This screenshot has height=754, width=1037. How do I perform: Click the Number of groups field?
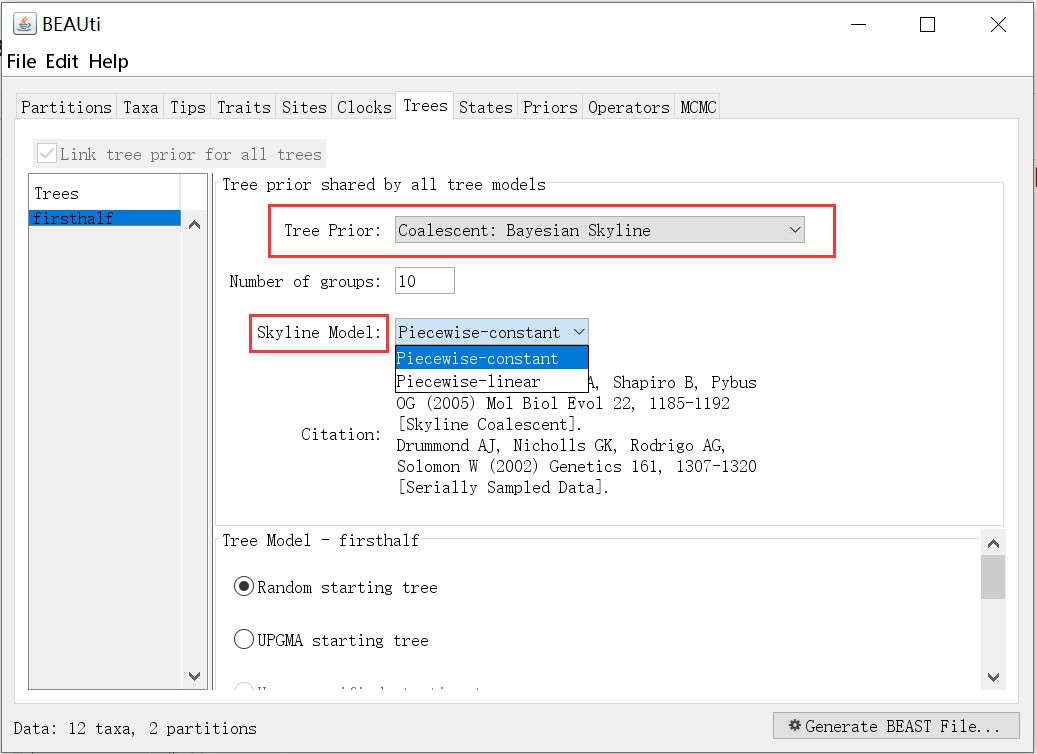(x=425, y=280)
